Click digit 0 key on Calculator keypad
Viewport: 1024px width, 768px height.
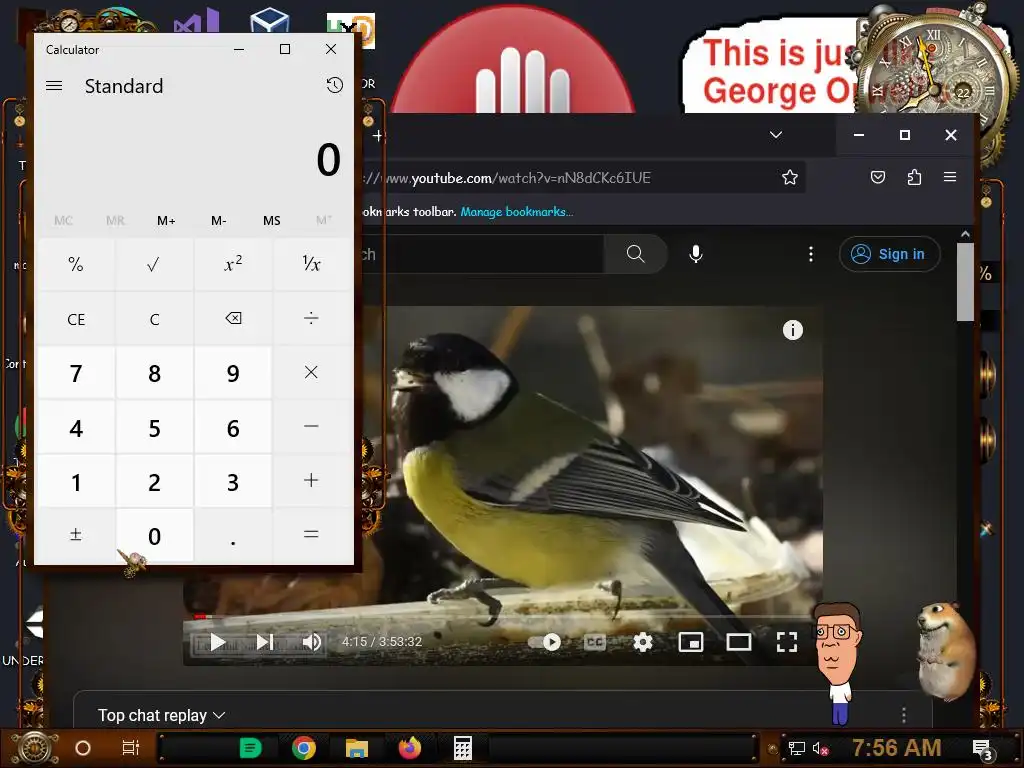154,536
